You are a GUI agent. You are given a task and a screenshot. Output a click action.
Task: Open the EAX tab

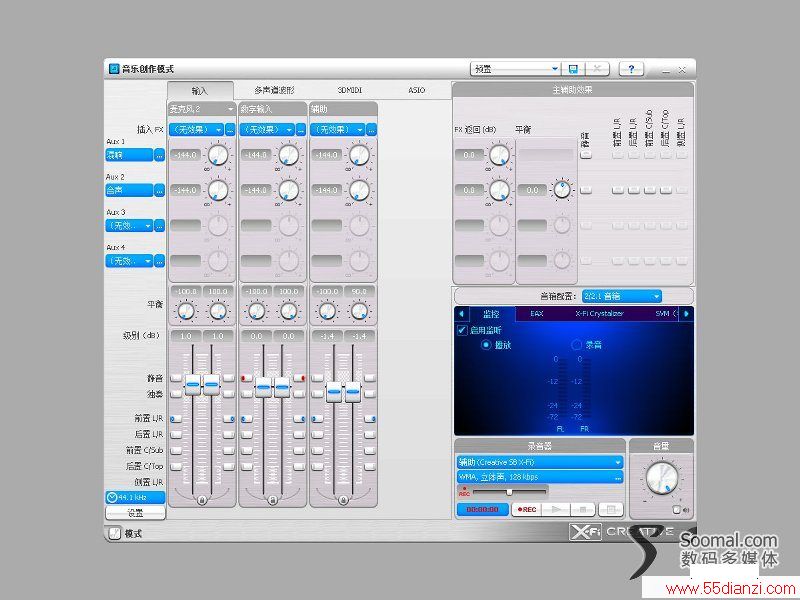537,313
